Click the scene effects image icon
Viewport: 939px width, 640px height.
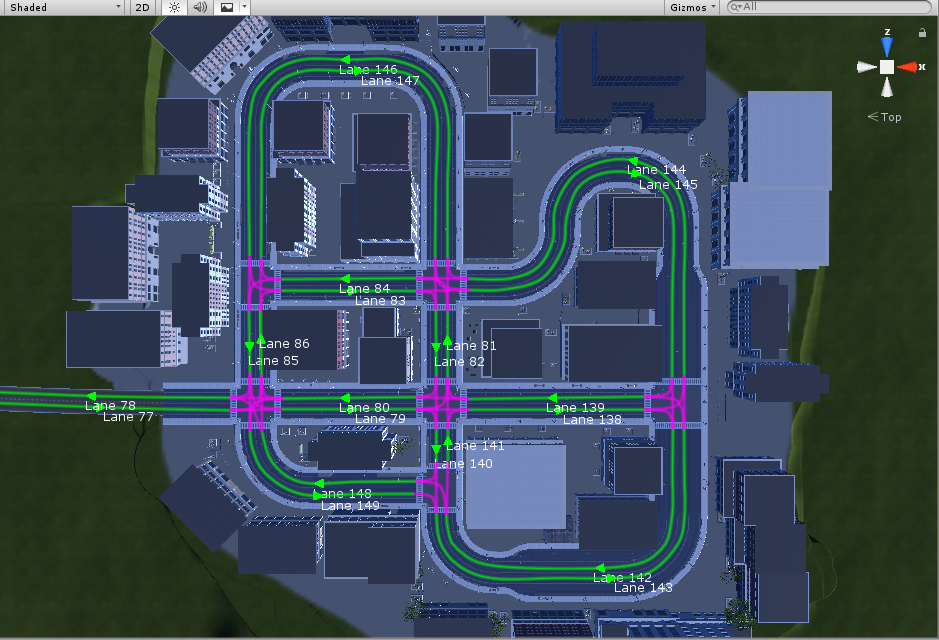click(x=226, y=7)
